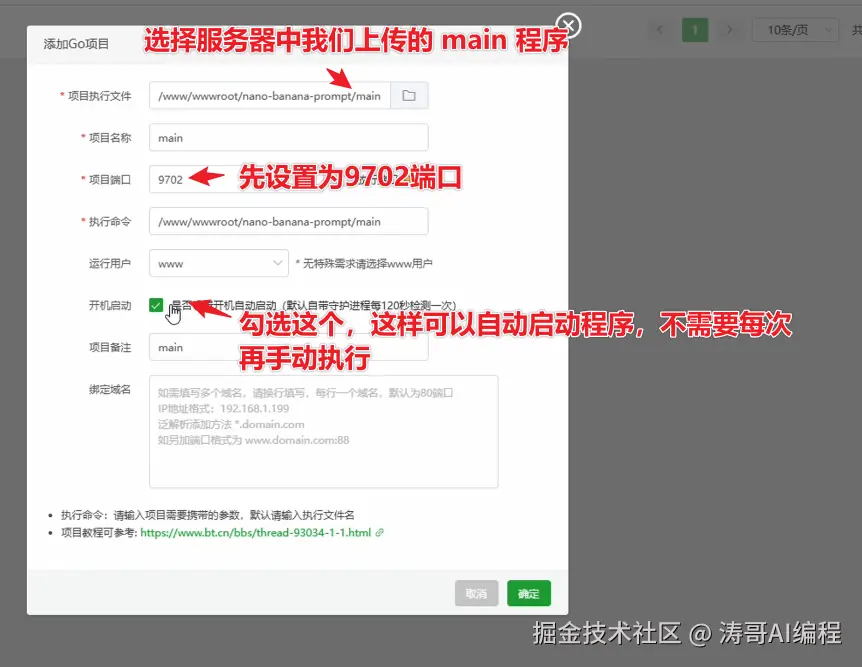
Task: Click page number 1 in the pagination bar
Action: pos(694,29)
